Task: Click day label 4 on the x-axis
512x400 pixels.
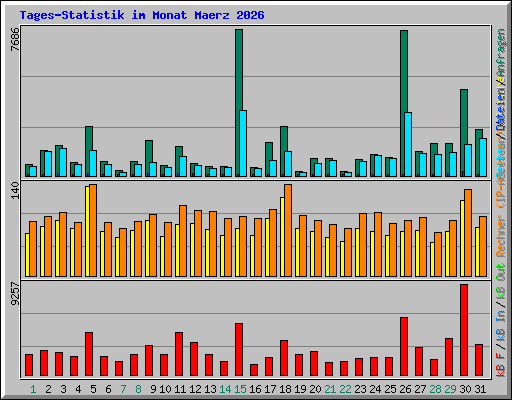Action: [x=78, y=389]
